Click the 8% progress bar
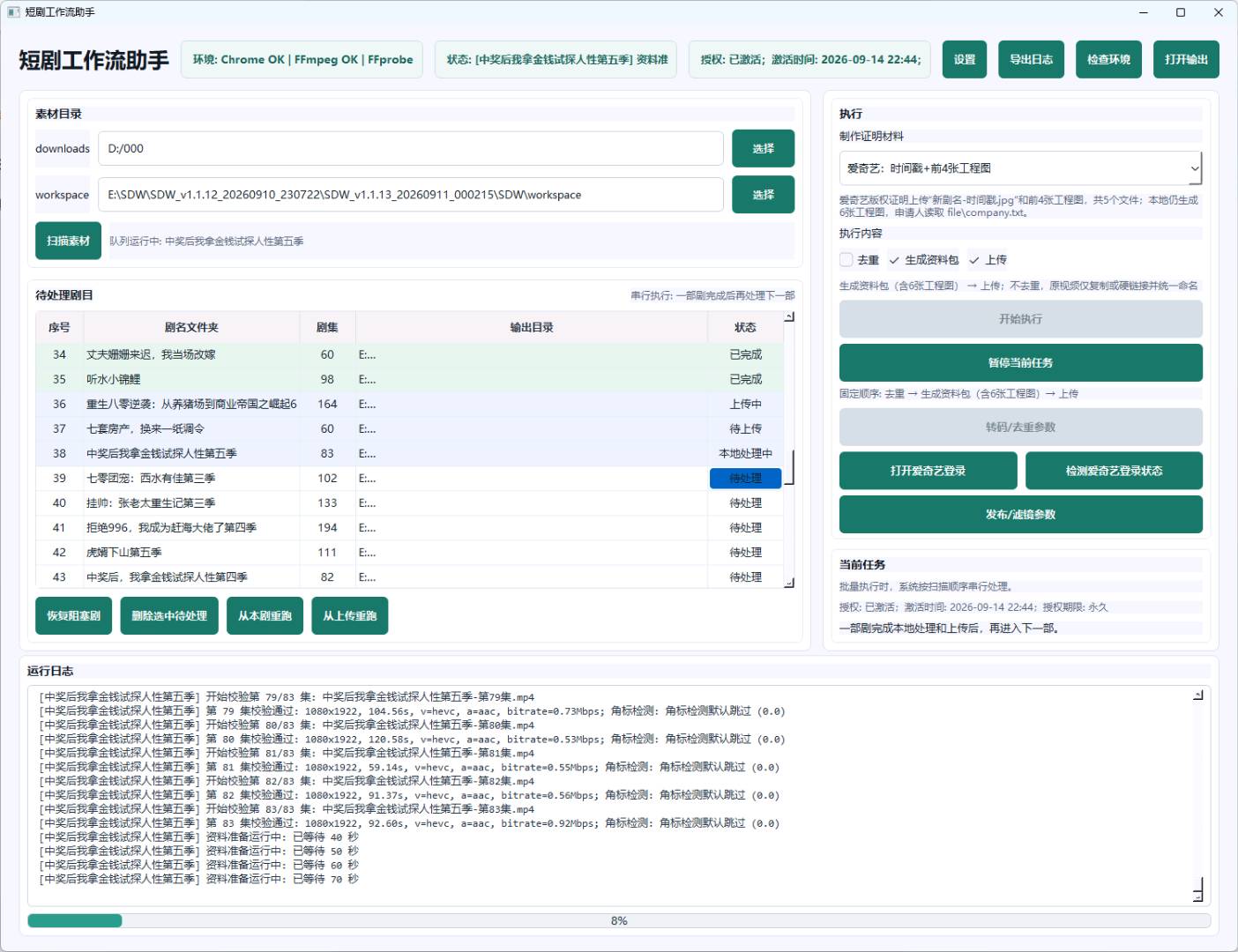 tap(619, 920)
